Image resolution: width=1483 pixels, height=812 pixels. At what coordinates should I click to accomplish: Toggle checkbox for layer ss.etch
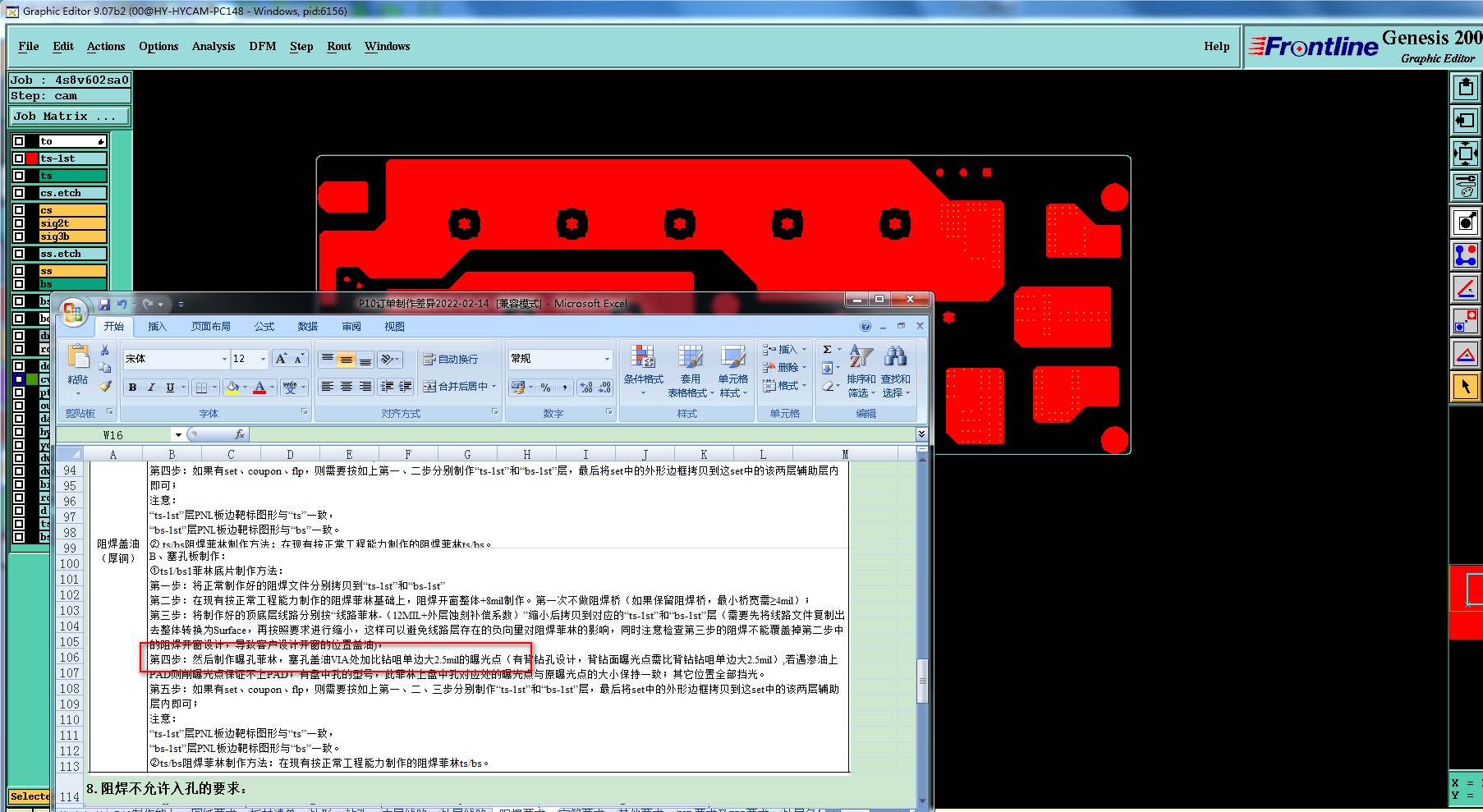[x=19, y=254]
